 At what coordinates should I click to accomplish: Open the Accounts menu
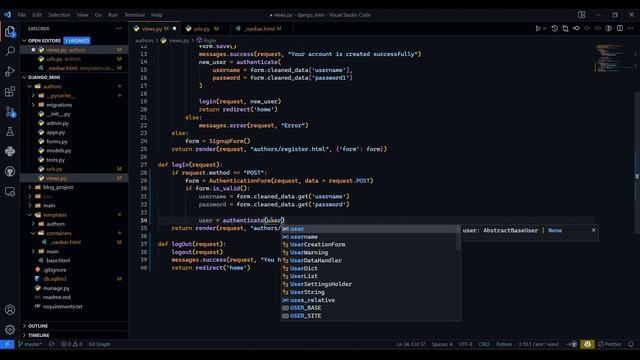tap(10, 309)
